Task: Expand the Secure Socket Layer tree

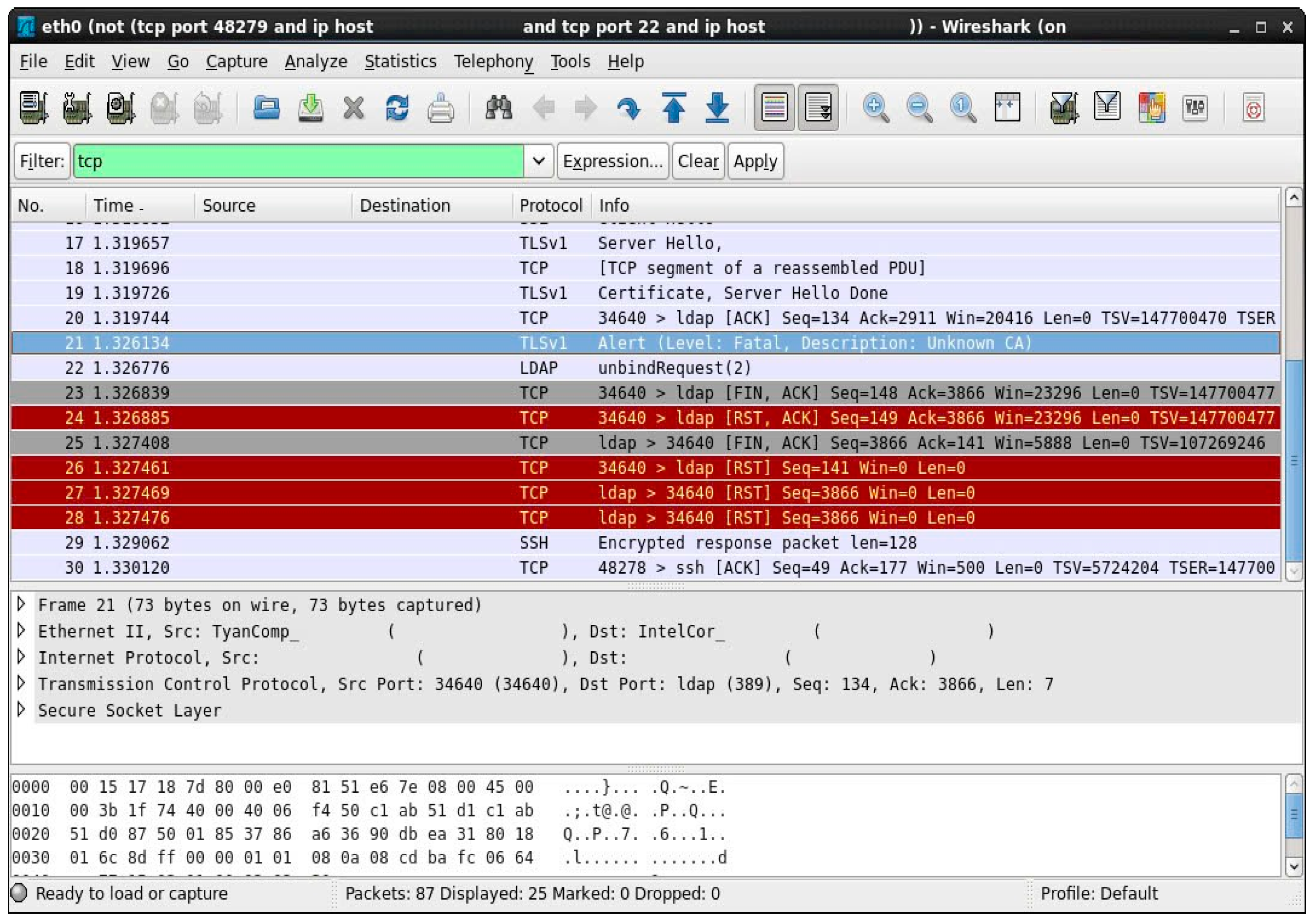Action: (21, 710)
